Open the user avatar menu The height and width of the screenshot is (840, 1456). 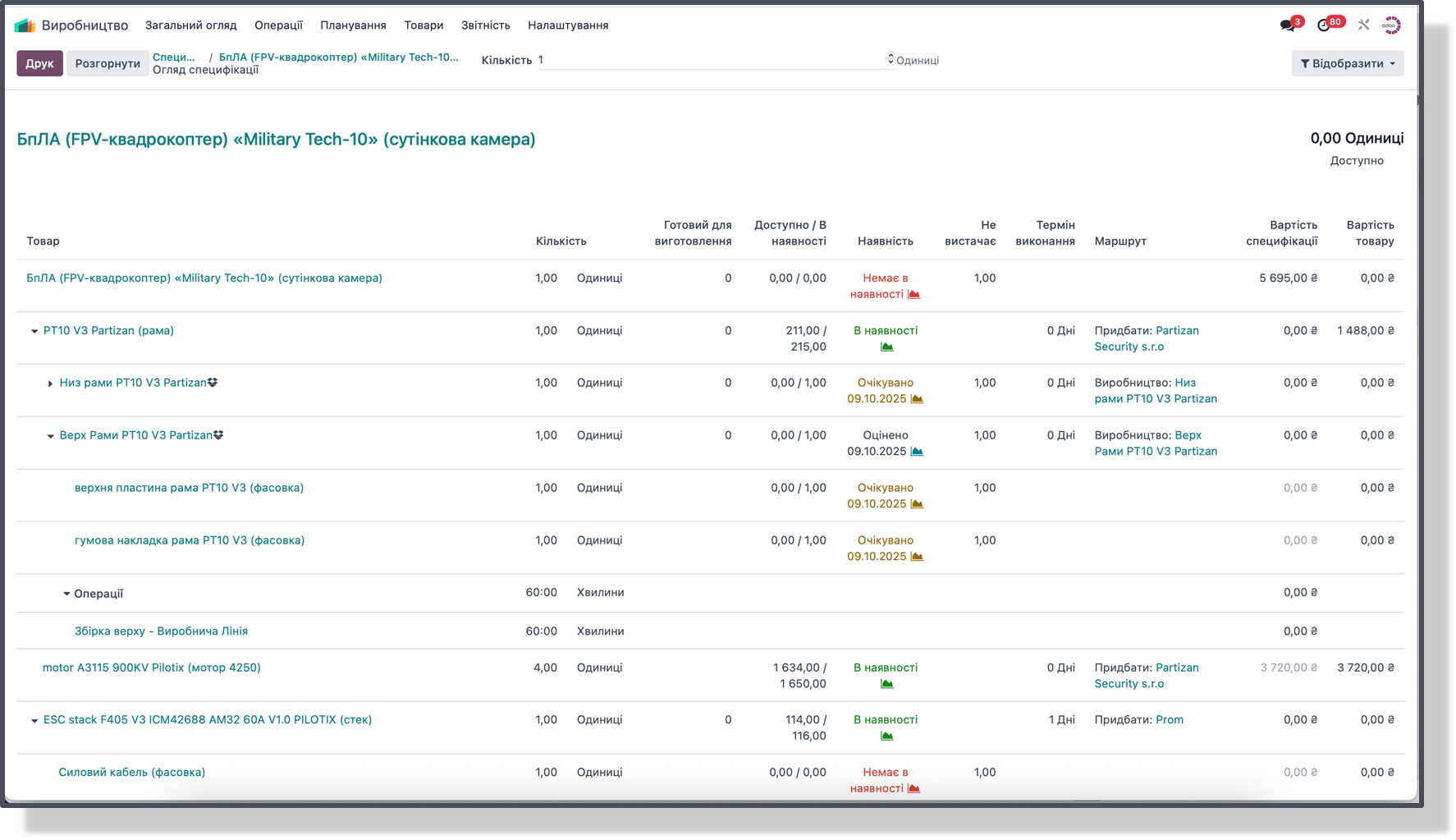point(1390,25)
